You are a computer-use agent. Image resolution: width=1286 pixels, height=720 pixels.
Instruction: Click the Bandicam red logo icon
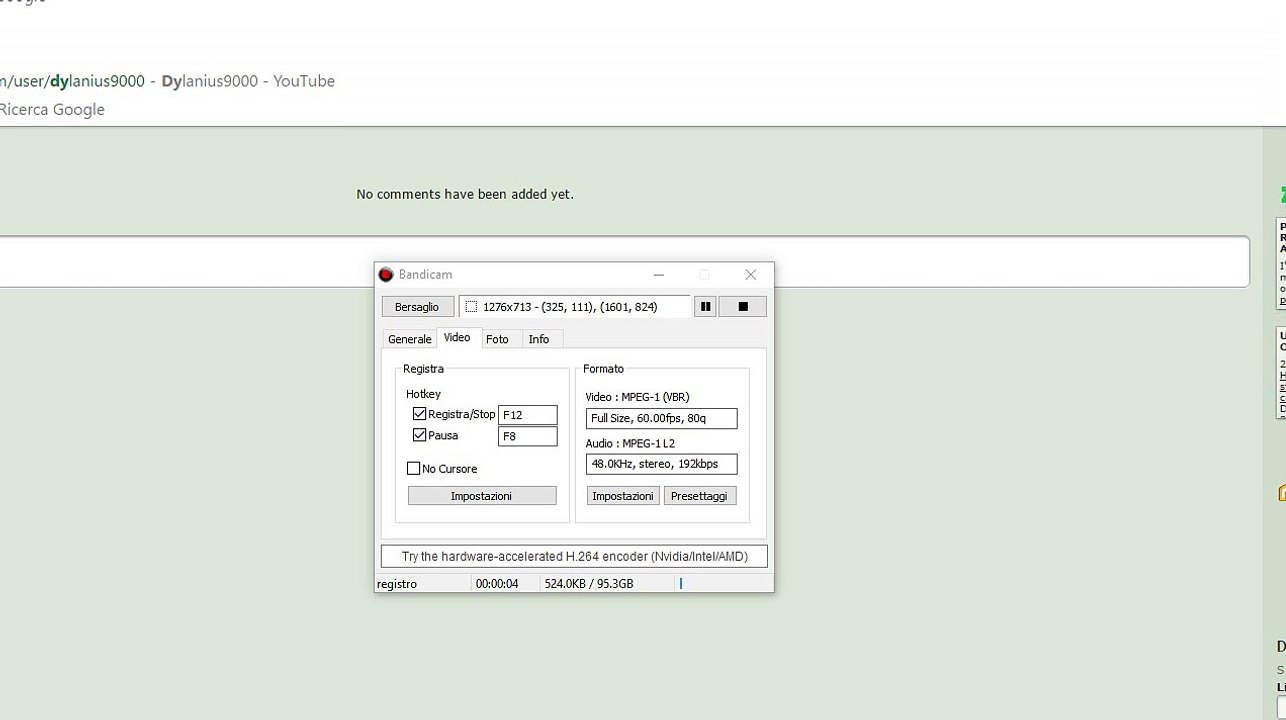(386, 275)
